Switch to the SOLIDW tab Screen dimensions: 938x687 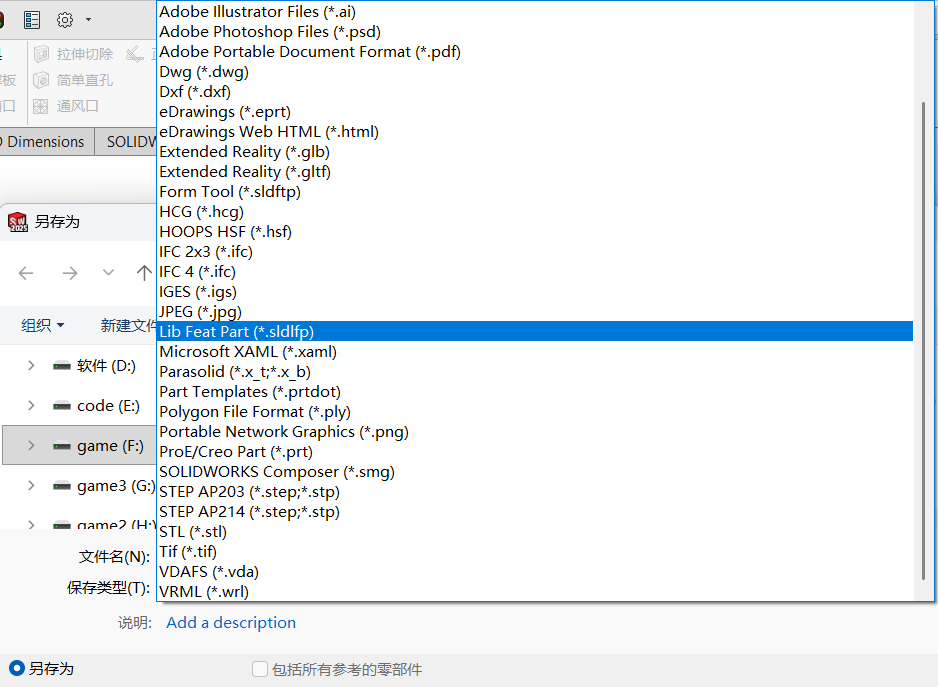tap(127, 142)
